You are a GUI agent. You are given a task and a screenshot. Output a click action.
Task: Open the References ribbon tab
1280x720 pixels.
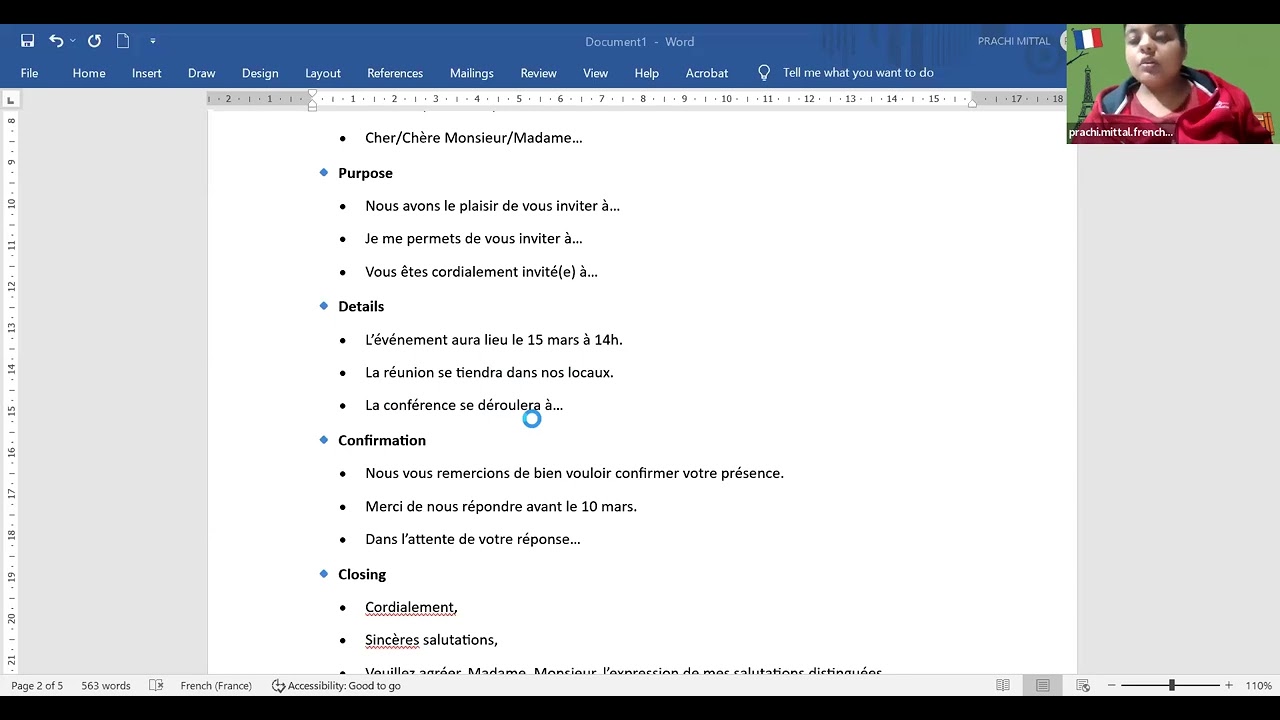tap(395, 73)
